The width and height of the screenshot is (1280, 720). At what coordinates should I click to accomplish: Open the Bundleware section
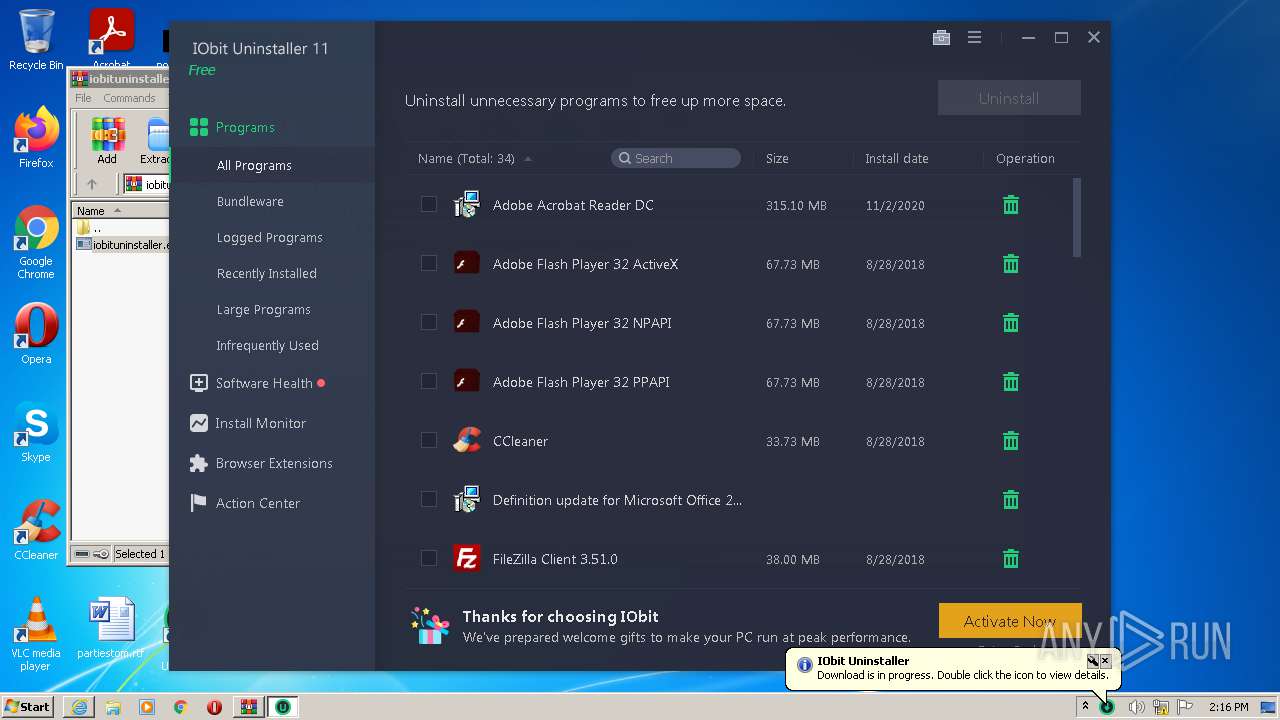coord(250,201)
